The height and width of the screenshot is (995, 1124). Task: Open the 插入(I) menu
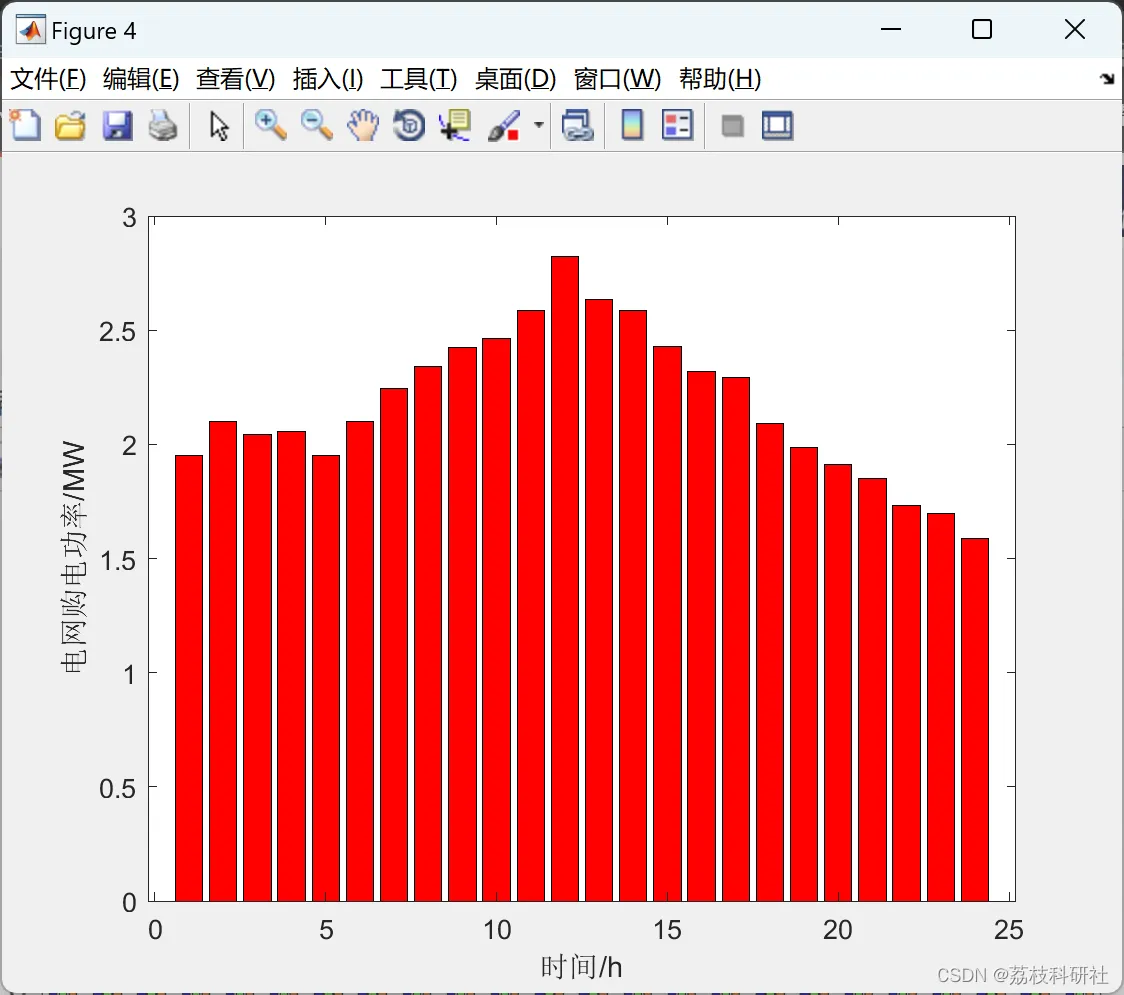click(328, 79)
